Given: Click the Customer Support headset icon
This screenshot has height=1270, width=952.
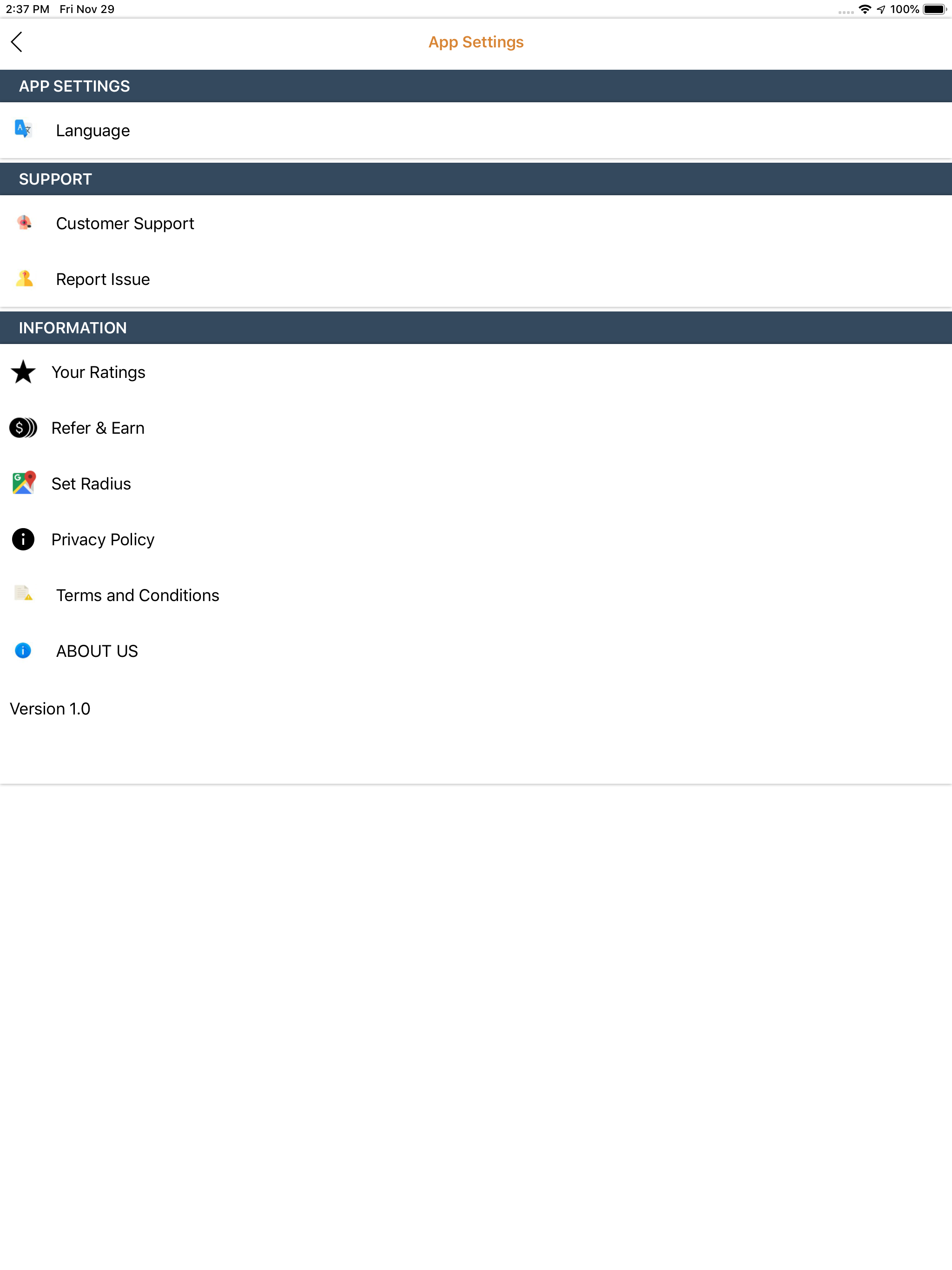Looking at the screenshot, I should pyautogui.click(x=24, y=223).
